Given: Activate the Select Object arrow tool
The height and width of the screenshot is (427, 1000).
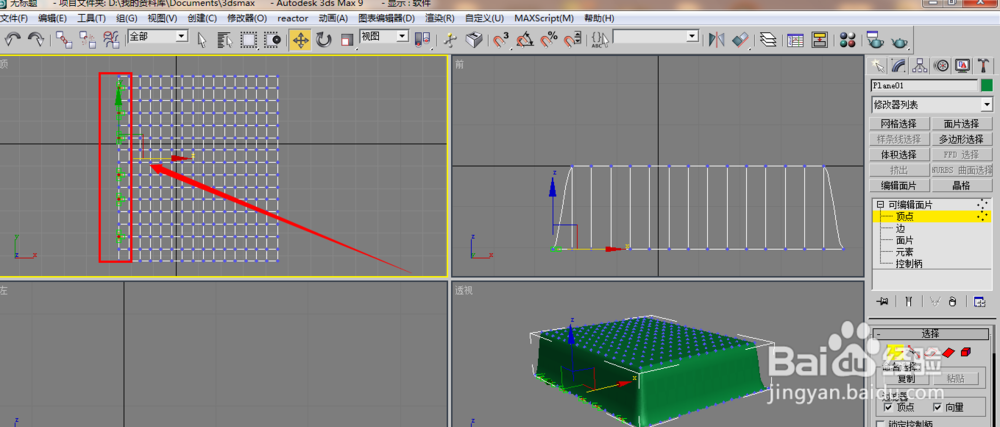Looking at the screenshot, I should [x=202, y=40].
